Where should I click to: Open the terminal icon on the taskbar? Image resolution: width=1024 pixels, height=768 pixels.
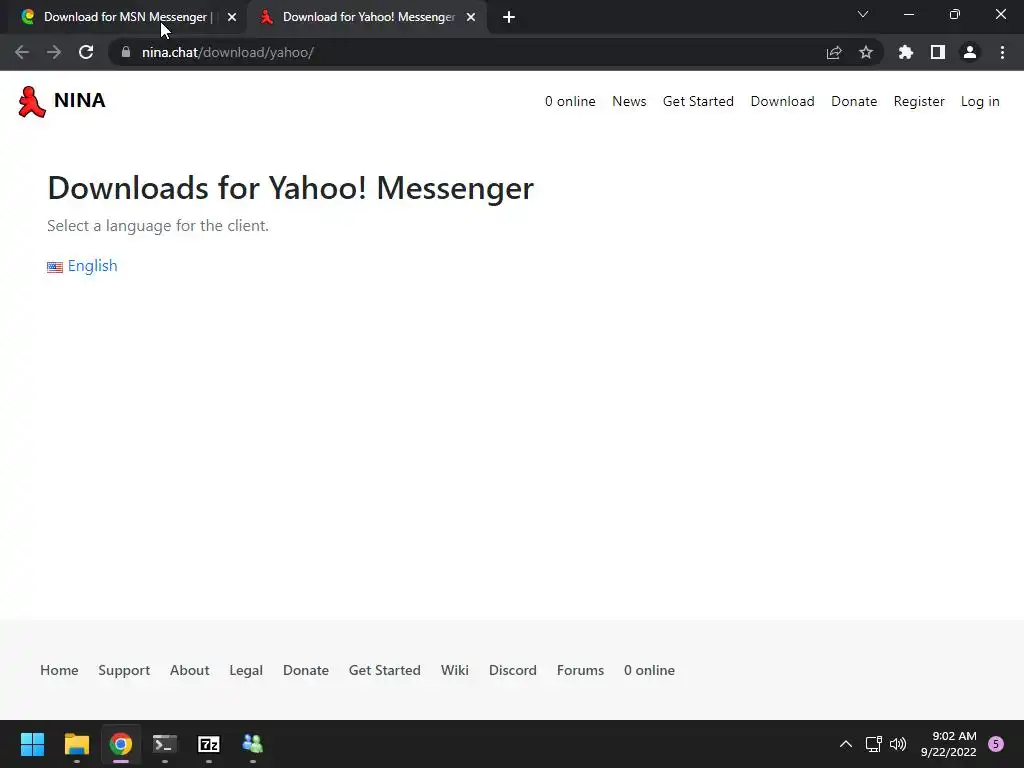click(x=165, y=744)
